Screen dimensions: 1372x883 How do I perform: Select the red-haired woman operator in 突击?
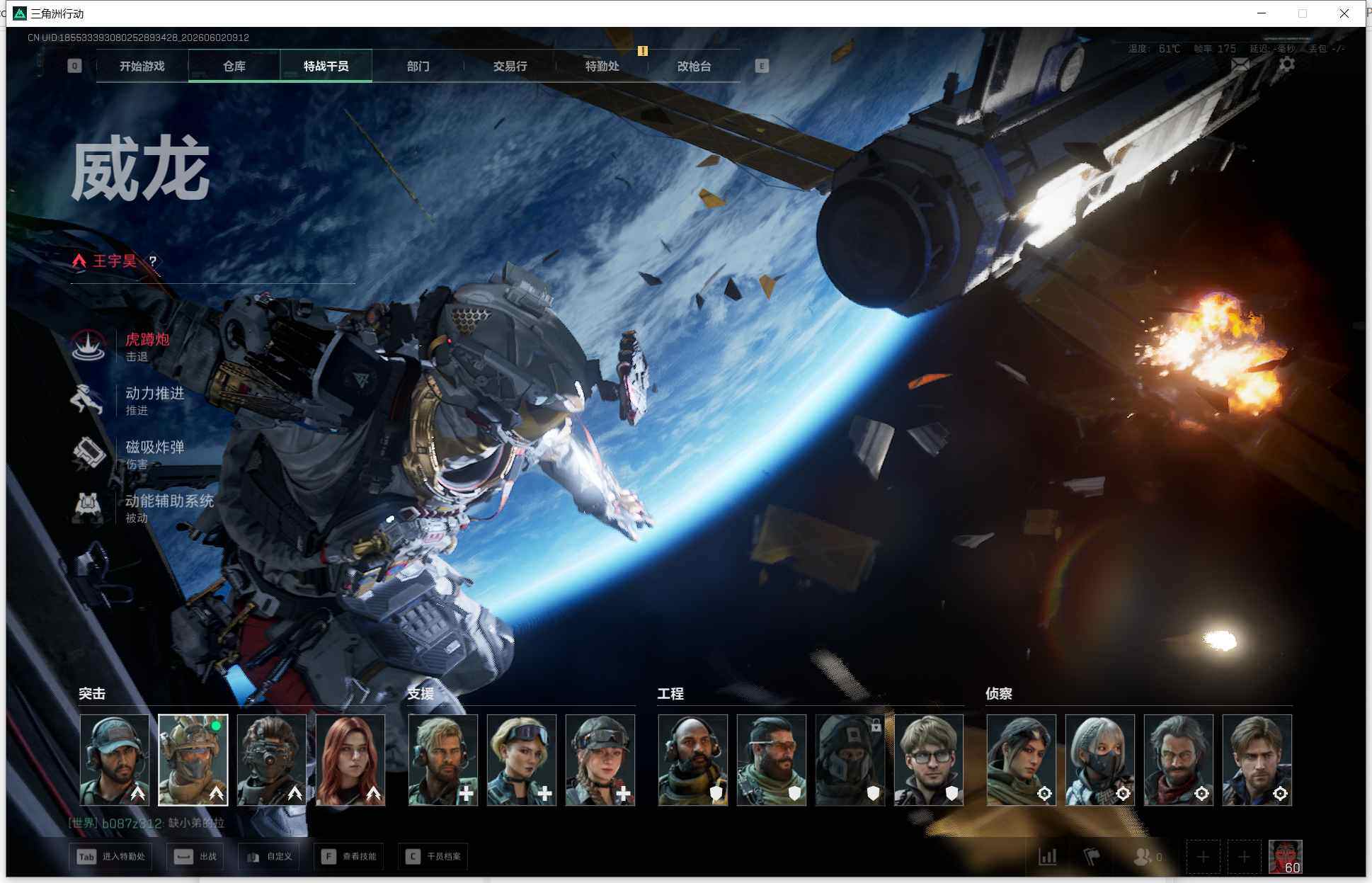[350, 760]
